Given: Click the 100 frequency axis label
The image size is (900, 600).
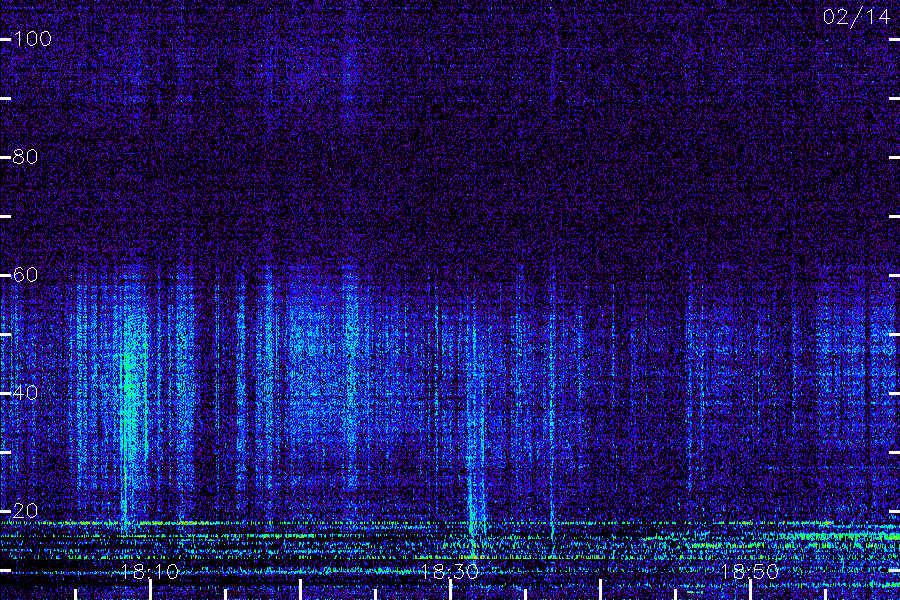Looking at the screenshot, I should pos(33,39).
